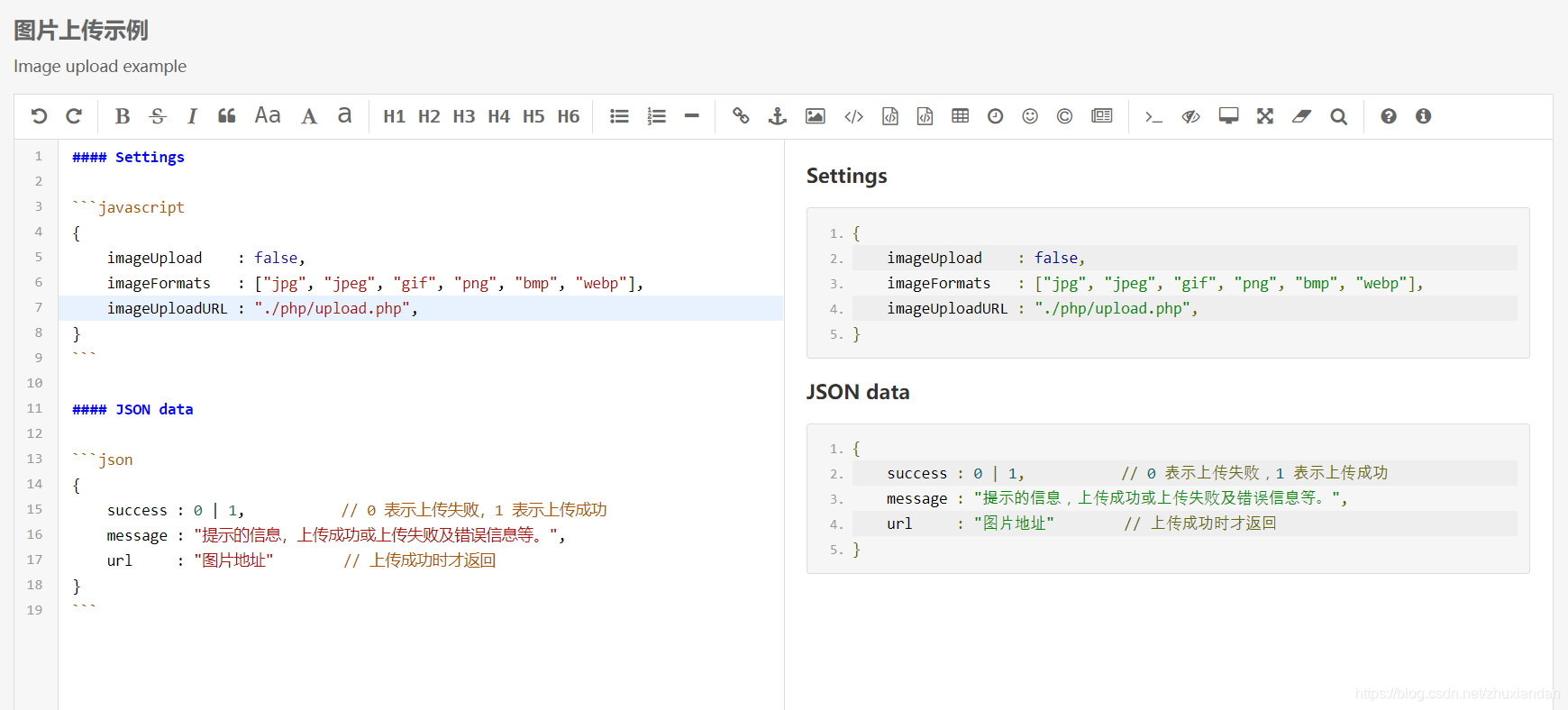Insert H2 heading
1568x710 pixels.
point(429,116)
